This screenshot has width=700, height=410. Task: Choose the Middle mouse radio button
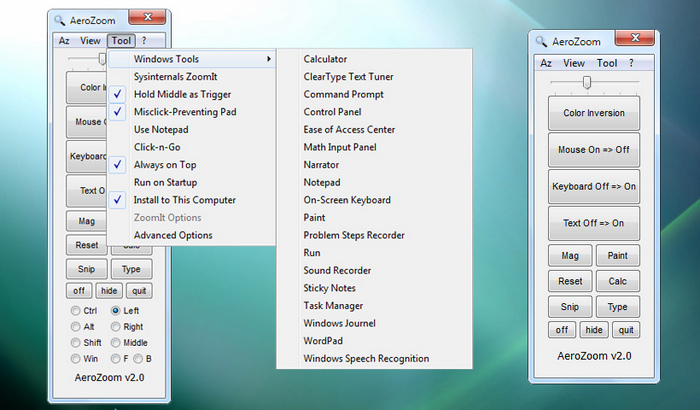[x=116, y=343]
